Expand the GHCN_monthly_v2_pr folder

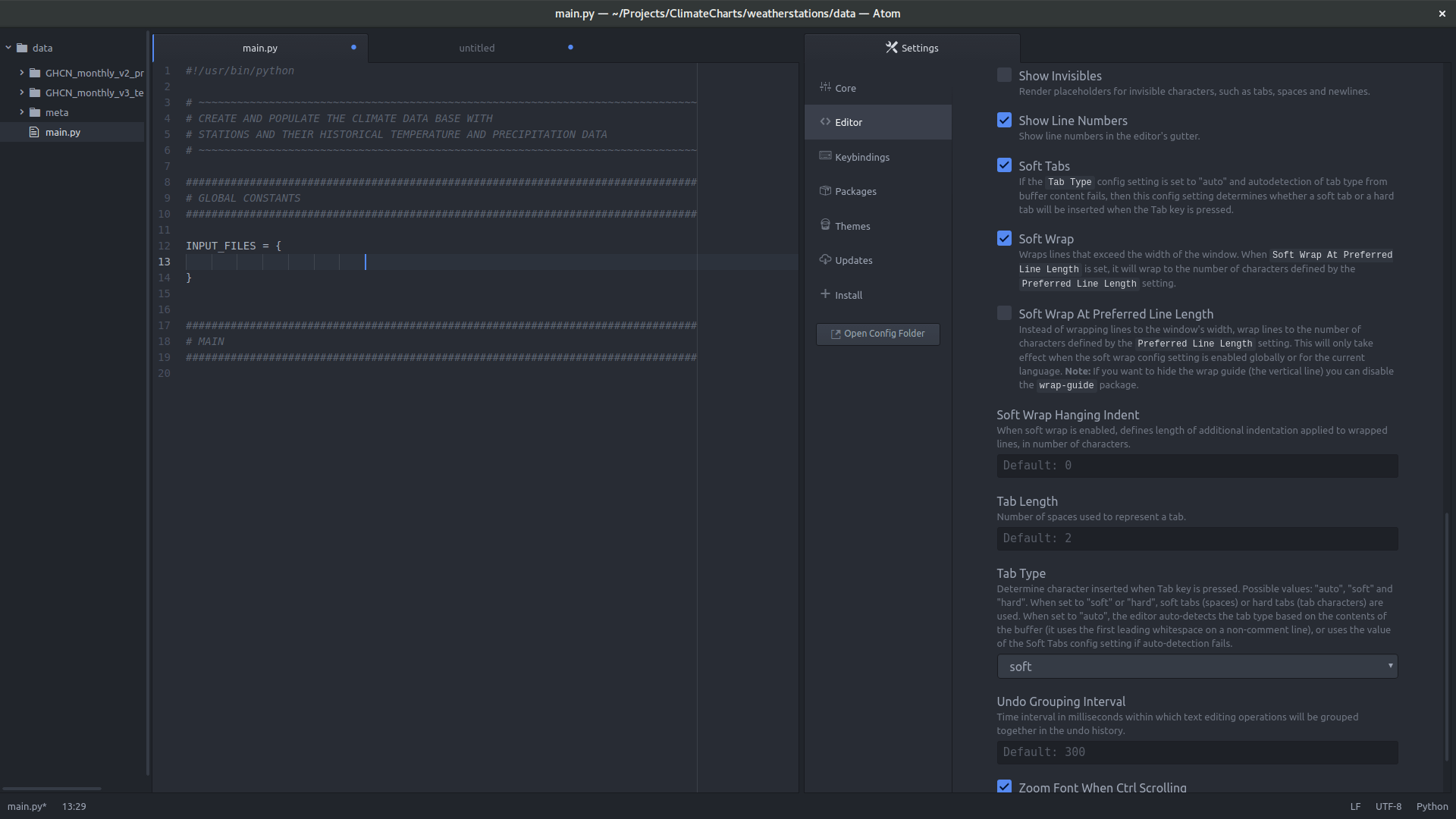coord(22,73)
